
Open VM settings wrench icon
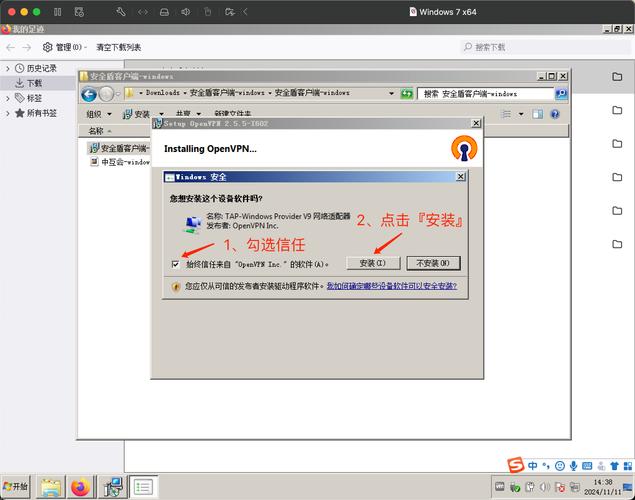[x=121, y=12]
